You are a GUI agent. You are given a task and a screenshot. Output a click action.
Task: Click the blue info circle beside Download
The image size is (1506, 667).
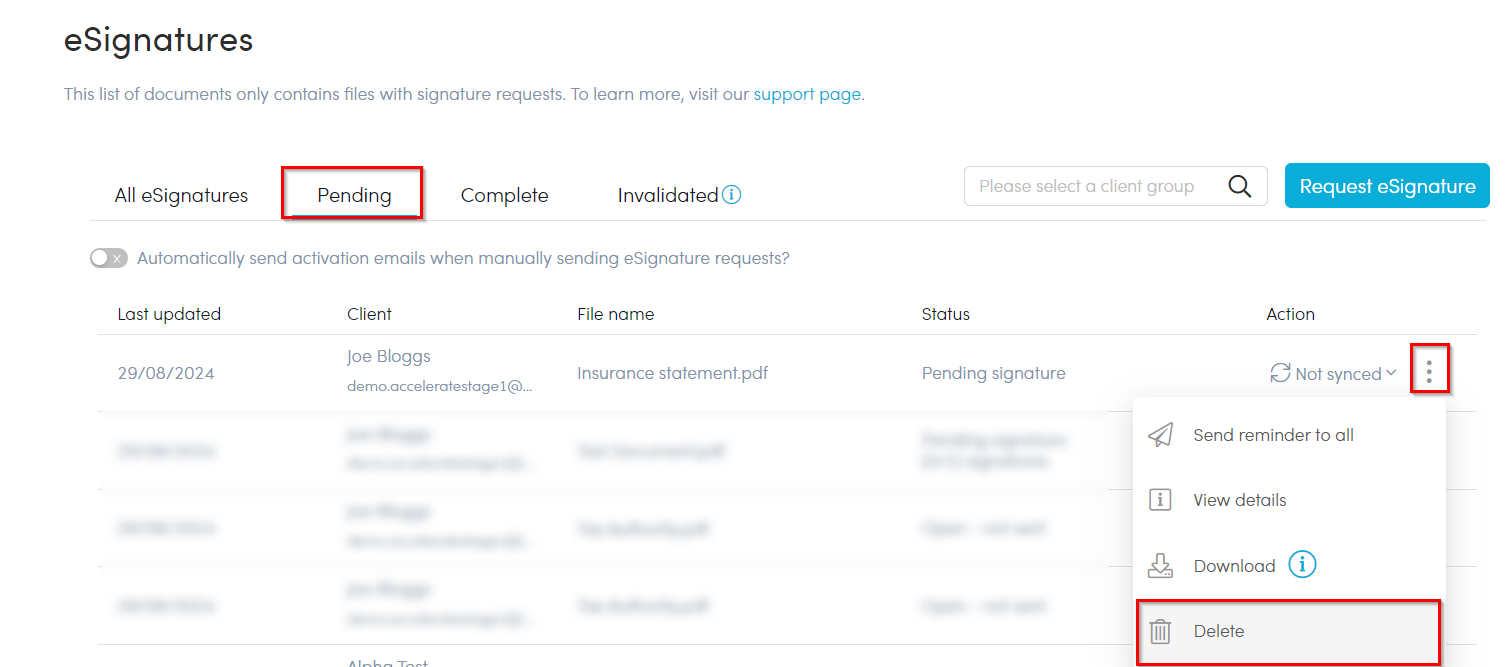point(1302,565)
